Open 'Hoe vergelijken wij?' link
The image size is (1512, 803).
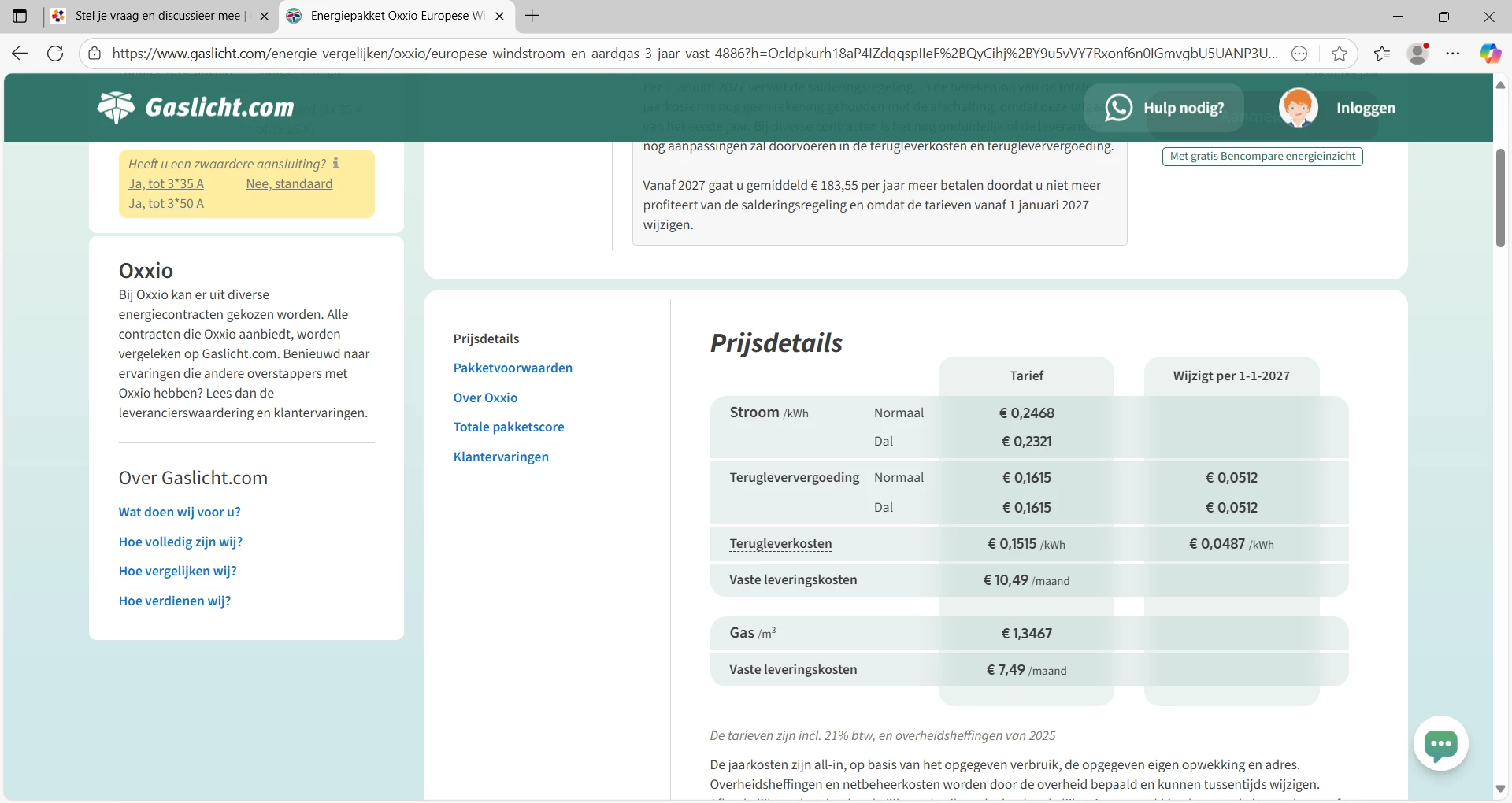(177, 571)
